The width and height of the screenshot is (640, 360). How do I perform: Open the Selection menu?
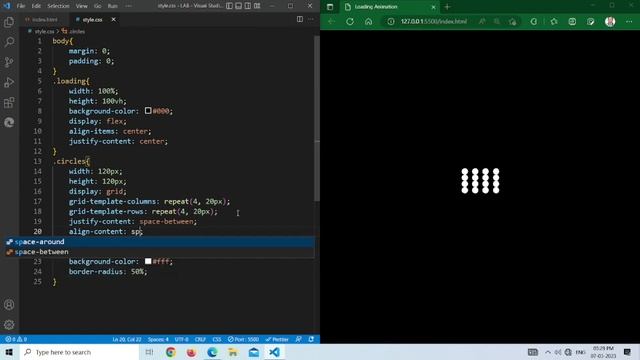tap(58, 6)
